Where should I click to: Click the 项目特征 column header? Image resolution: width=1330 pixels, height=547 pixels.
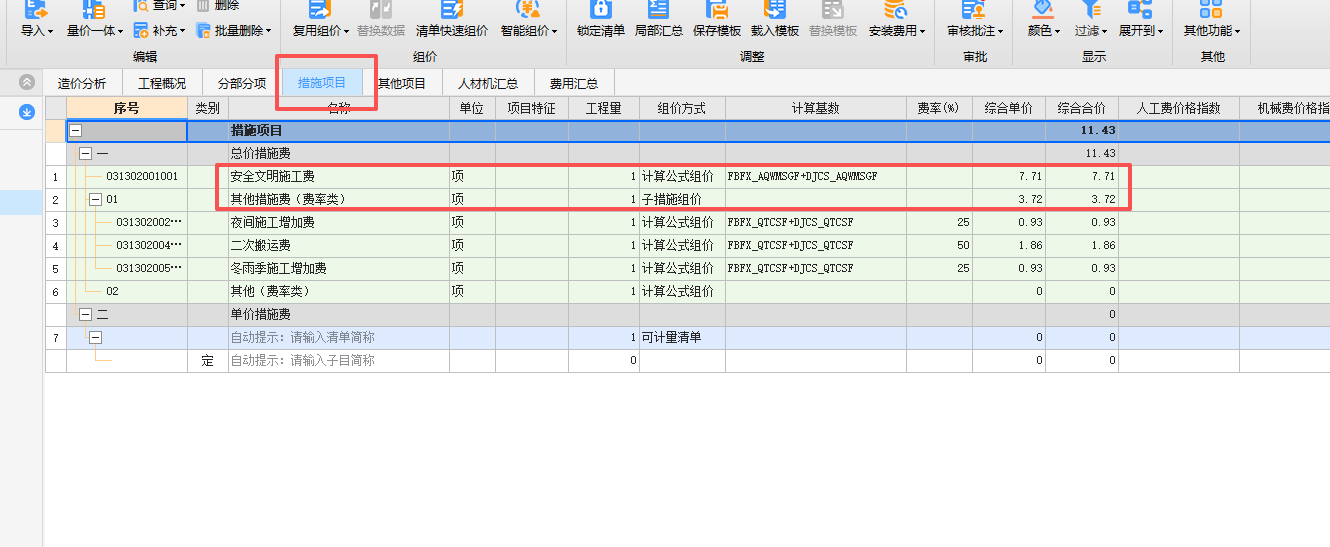click(532, 108)
